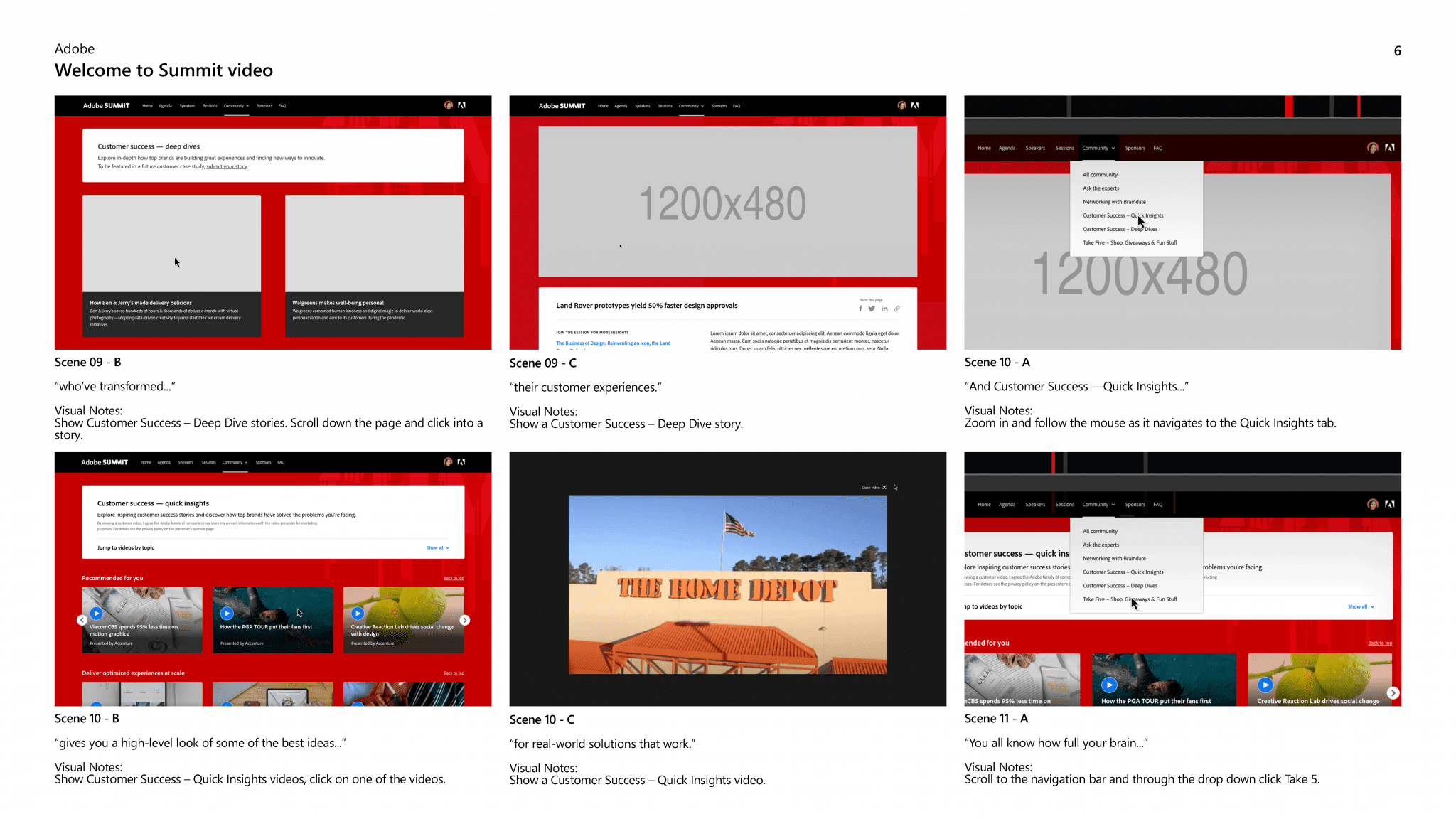Open Walgreens story card in Scene 09-B
Viewport: 1456px width, 819px height.
point(375,266)
